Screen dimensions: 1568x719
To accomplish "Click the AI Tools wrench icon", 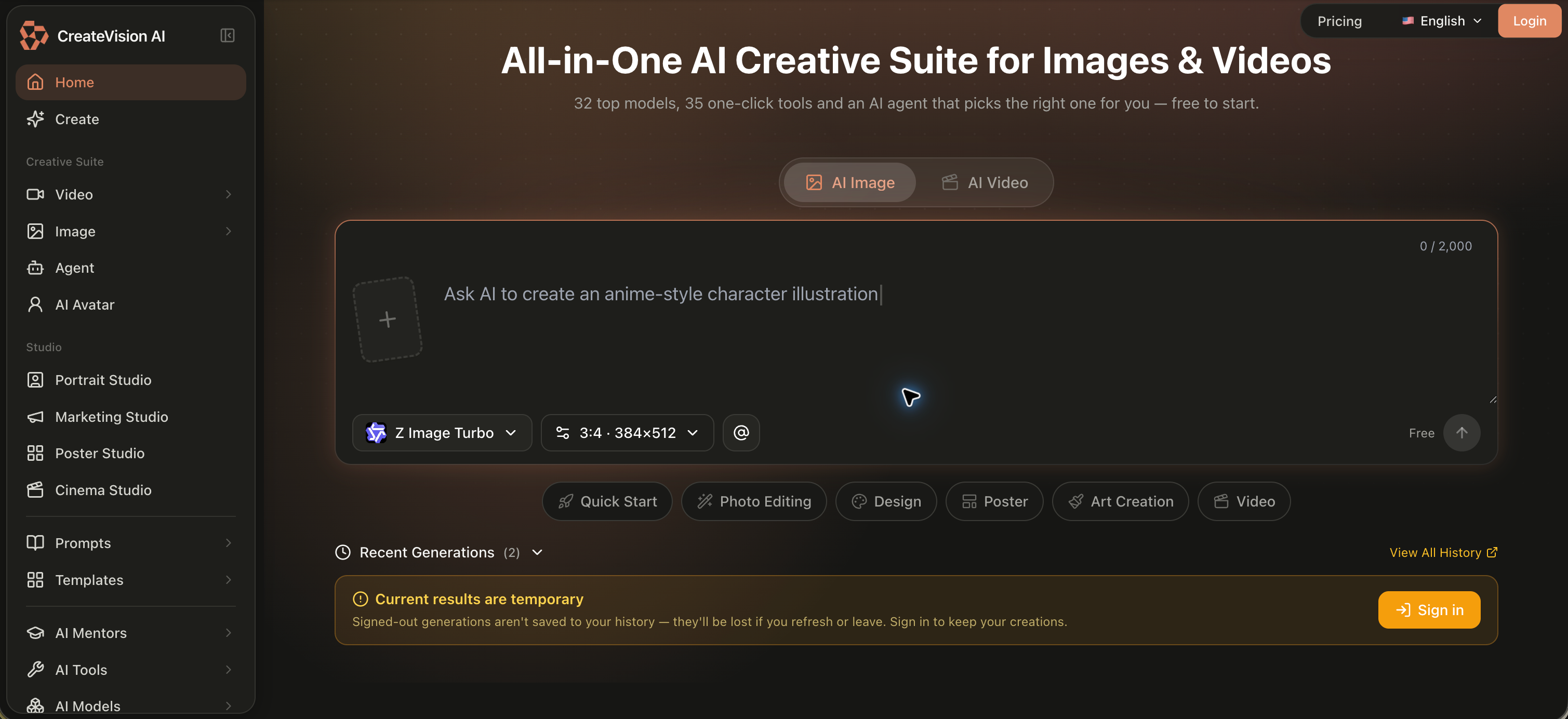I will 35,669.
